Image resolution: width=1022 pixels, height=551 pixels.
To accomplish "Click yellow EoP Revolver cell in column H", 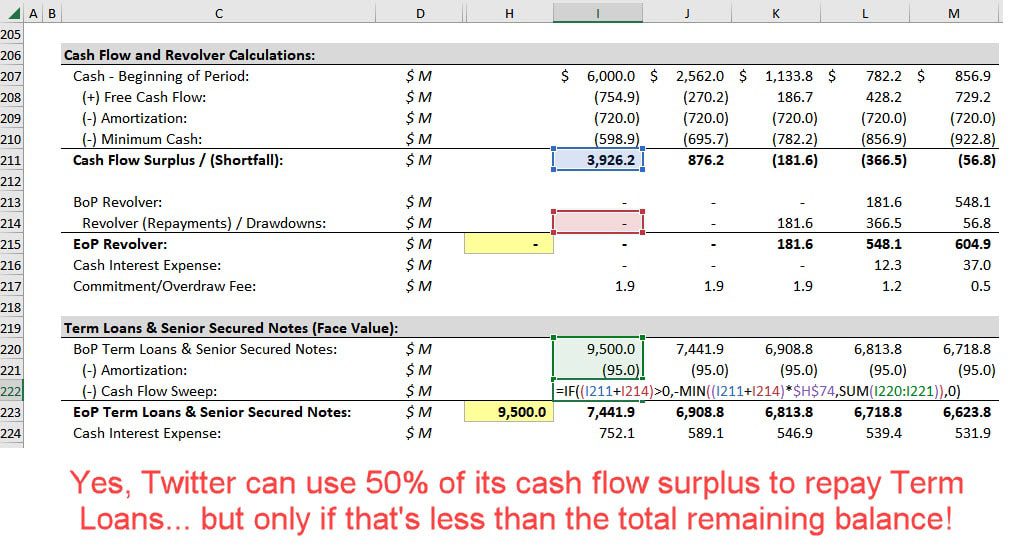I will coord(509,244).
